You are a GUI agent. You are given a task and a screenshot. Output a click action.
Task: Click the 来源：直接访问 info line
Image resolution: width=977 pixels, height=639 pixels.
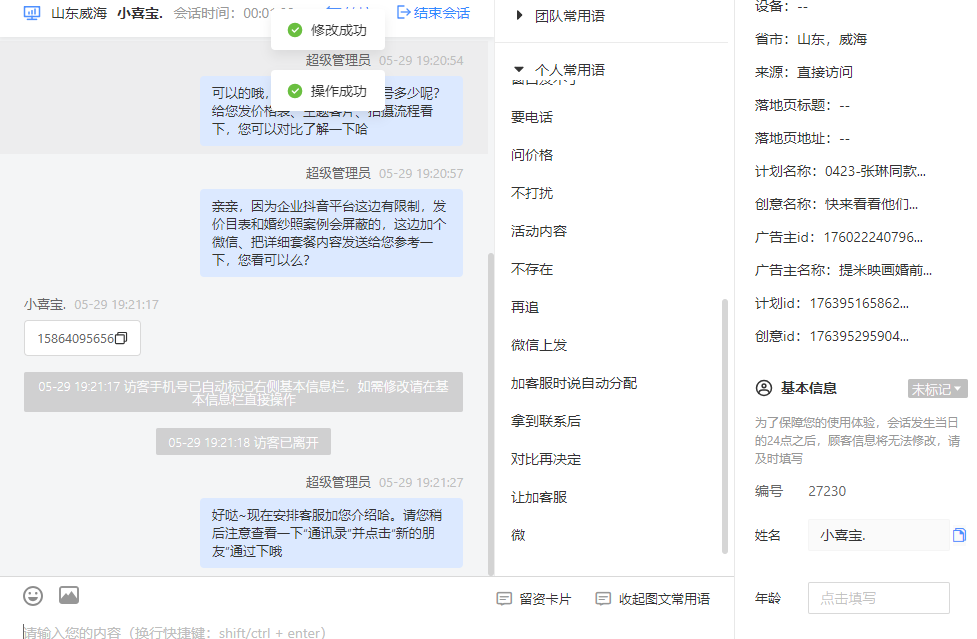[x=804, y=72]
